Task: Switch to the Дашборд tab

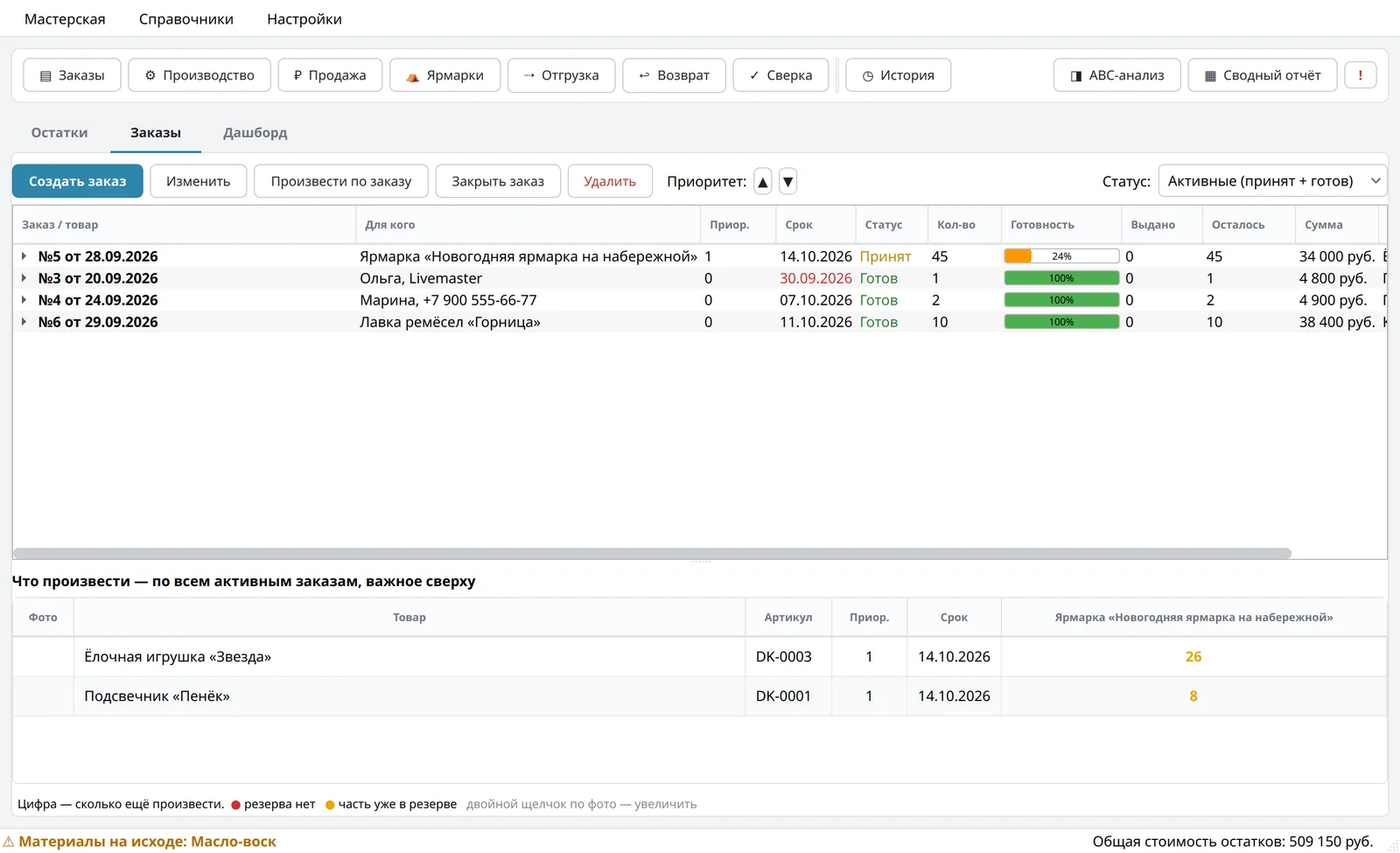Action: click(255, 133)
